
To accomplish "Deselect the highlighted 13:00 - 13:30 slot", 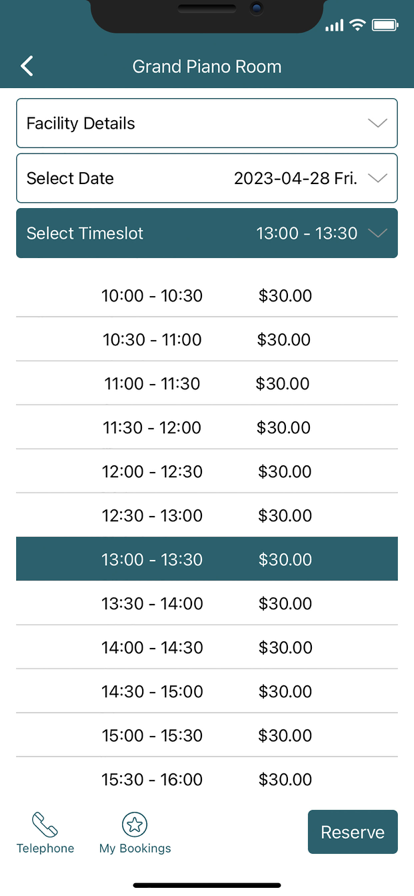I will [x=207, y=559].
